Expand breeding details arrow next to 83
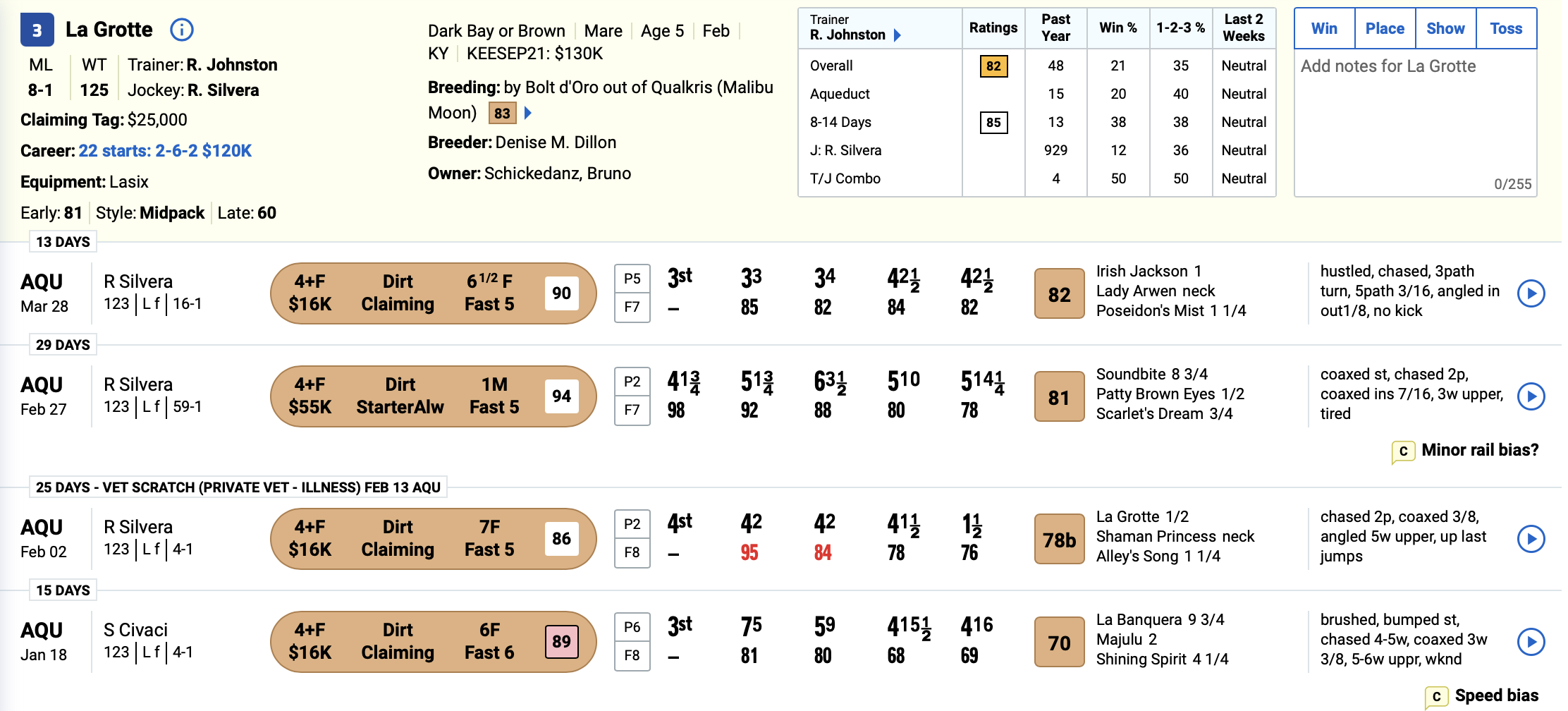1568x711 pixels. click(x=528, y=113)
